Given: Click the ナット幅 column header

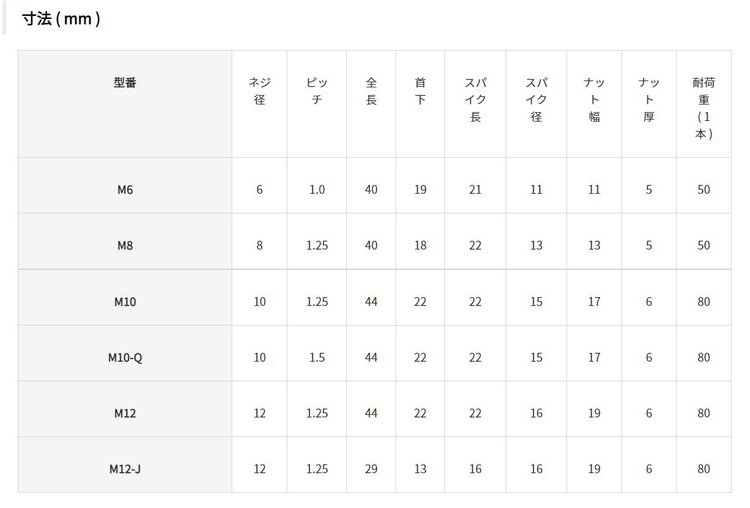Looking at the screenshot, I should 593,100.
